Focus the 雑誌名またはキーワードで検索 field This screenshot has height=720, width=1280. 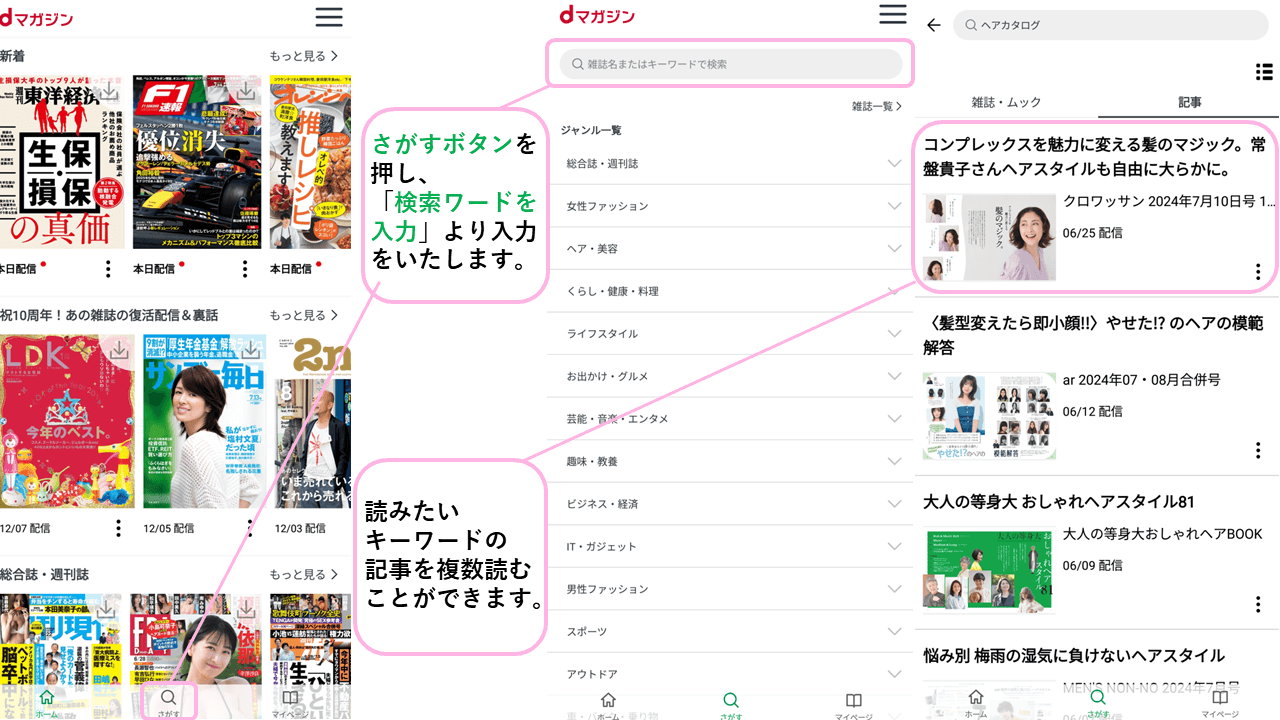pos(731,64)
